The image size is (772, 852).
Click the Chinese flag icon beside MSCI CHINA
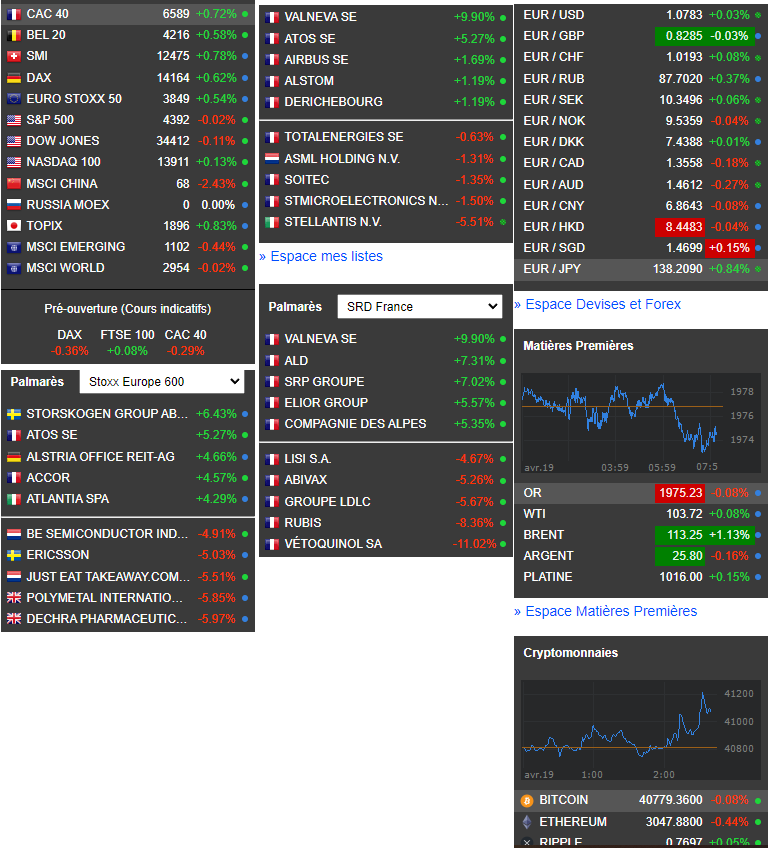click(14, 184)
